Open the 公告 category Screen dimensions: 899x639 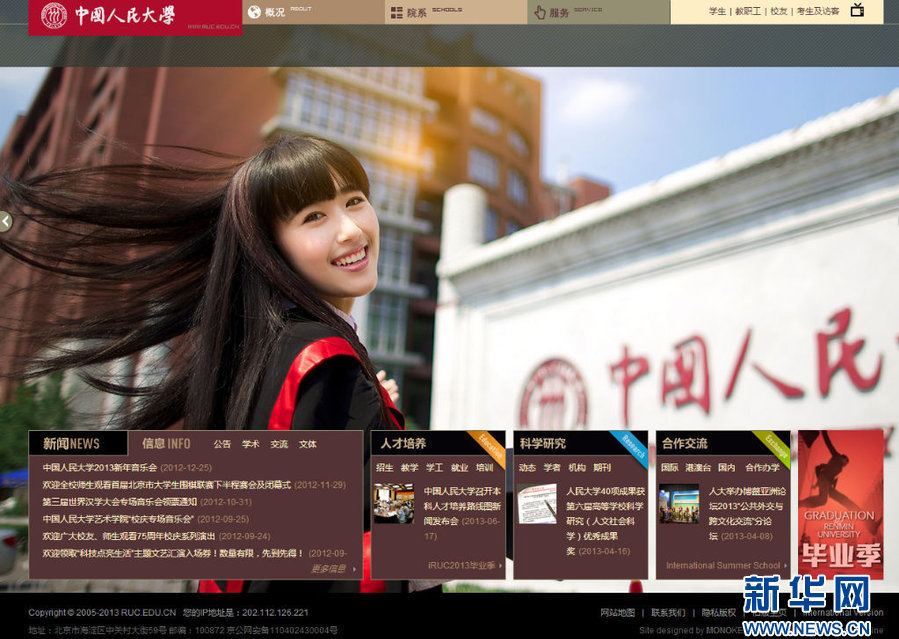coord(222,444)
